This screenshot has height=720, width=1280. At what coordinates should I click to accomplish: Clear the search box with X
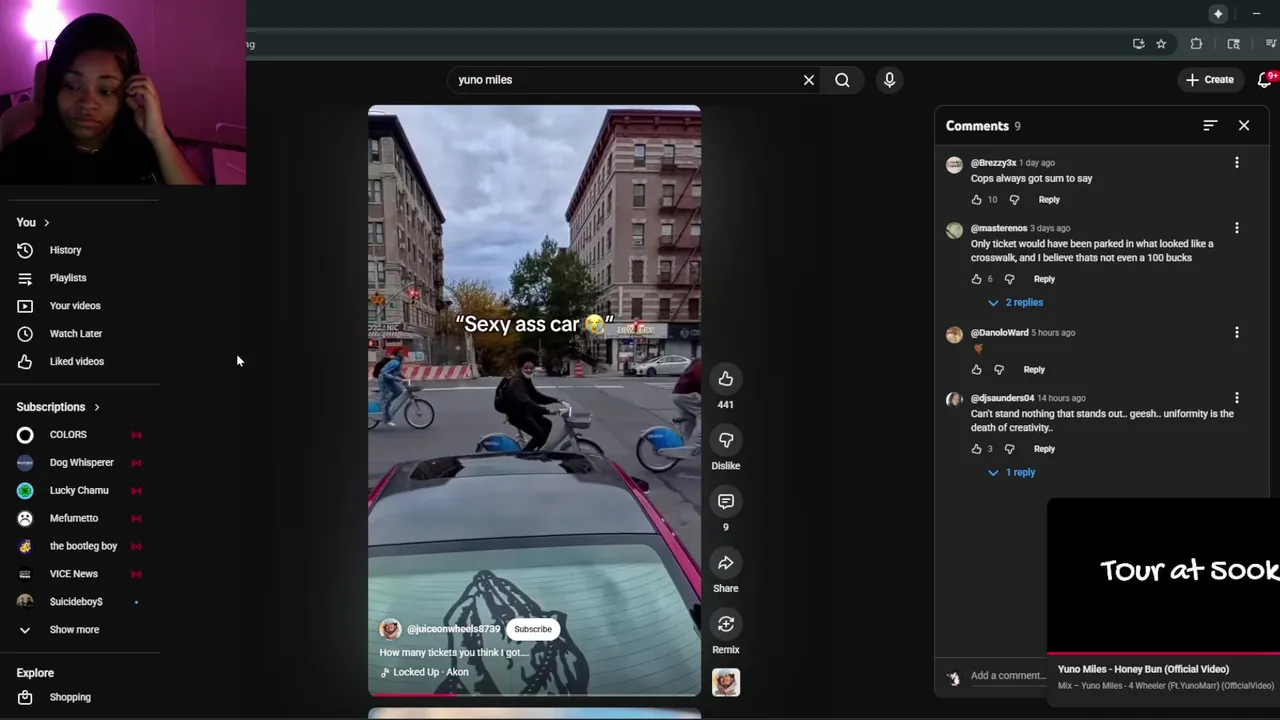[809, 80]
